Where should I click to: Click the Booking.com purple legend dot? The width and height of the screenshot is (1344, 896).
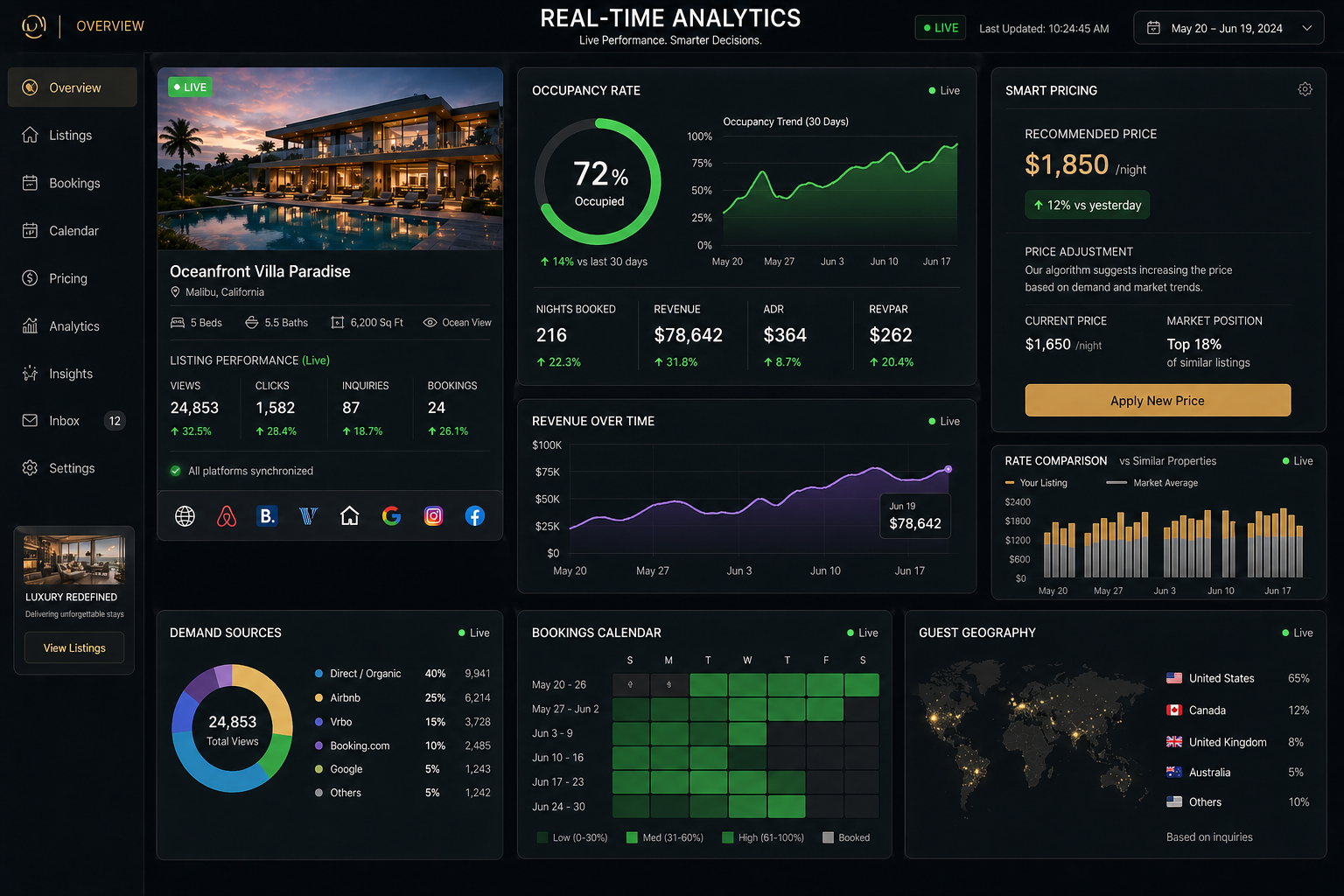click(x=318, y=745)
